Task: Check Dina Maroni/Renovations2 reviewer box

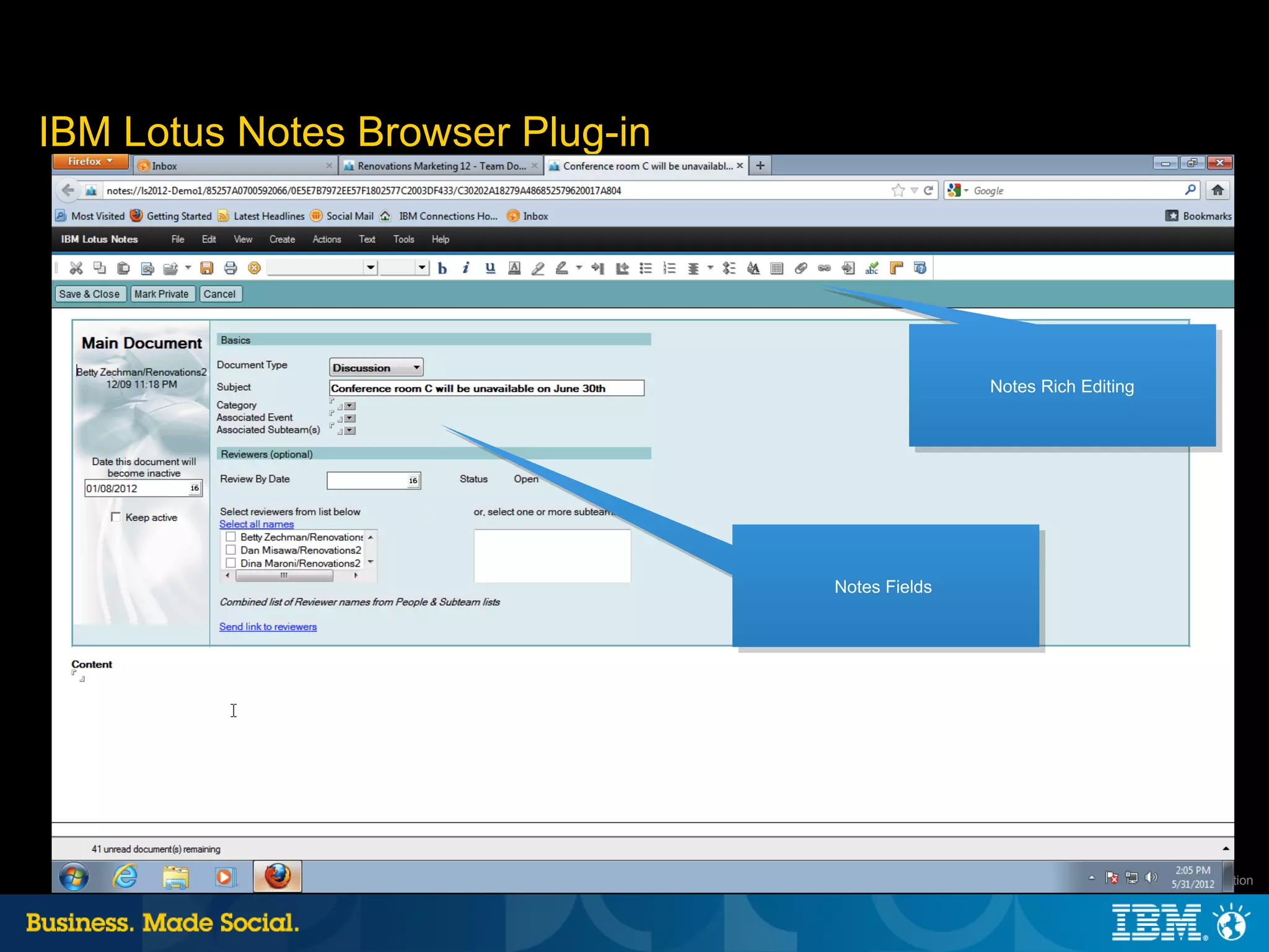Action: pos(231,563)
